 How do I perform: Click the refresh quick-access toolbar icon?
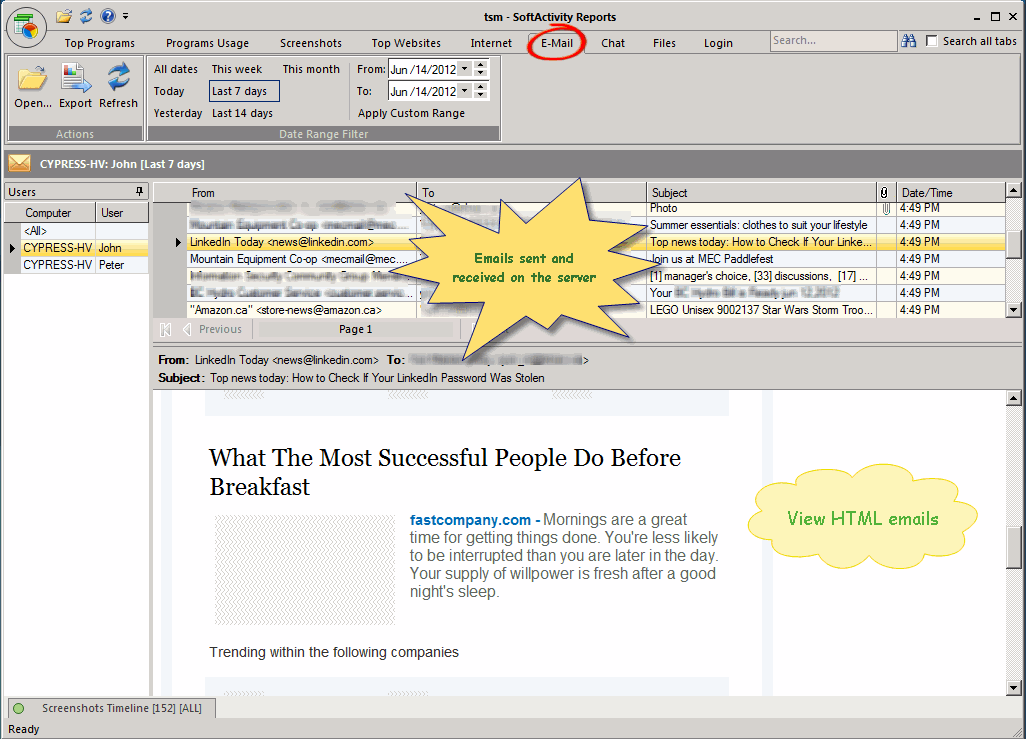[86, 16]
